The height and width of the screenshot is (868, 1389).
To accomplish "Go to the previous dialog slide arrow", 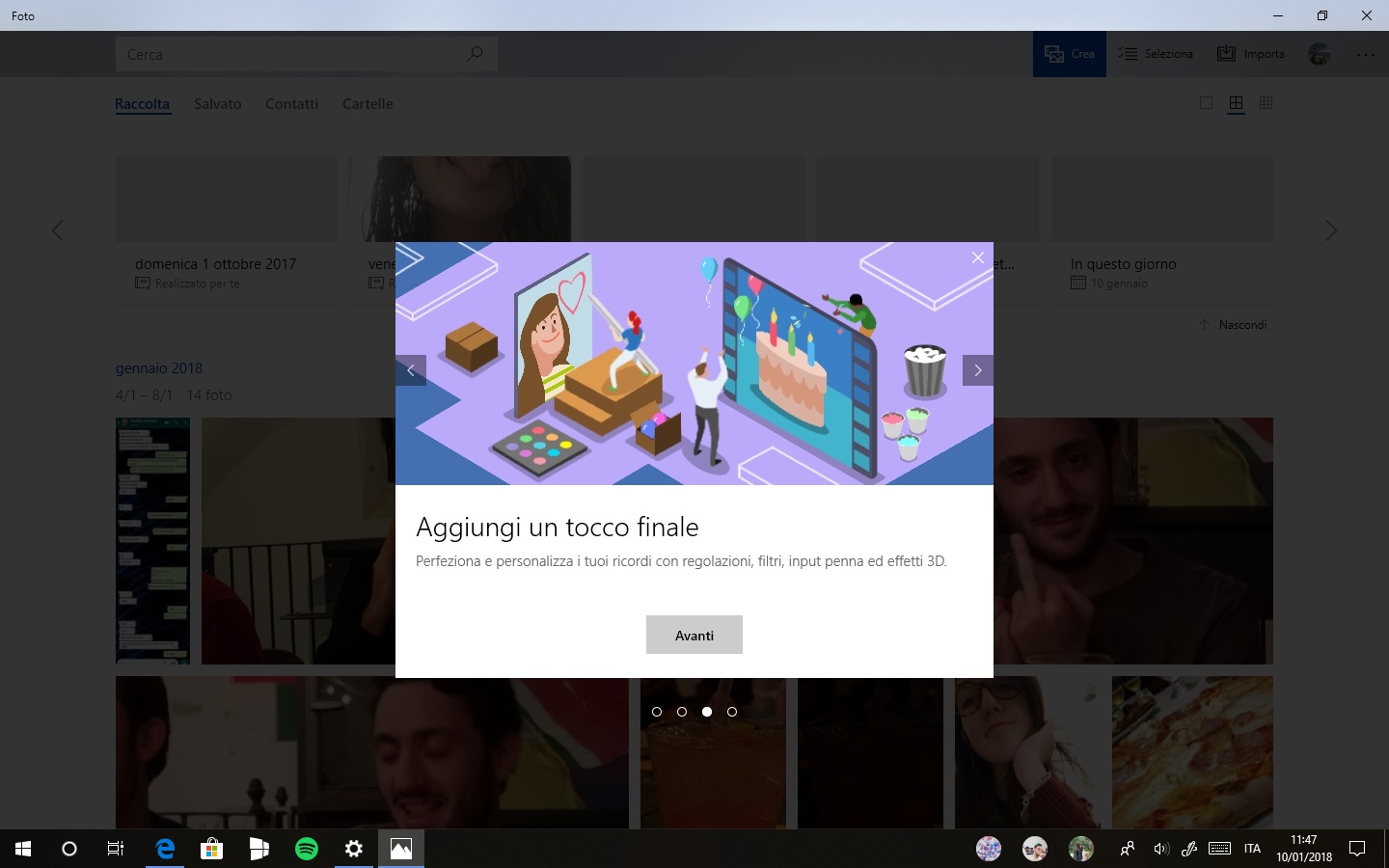I will point(411,370).
